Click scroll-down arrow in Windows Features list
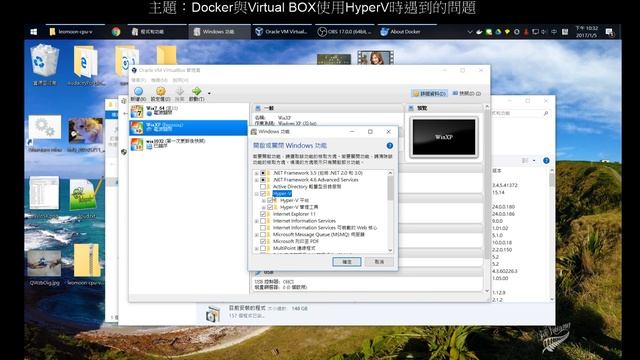 (390, 250)
